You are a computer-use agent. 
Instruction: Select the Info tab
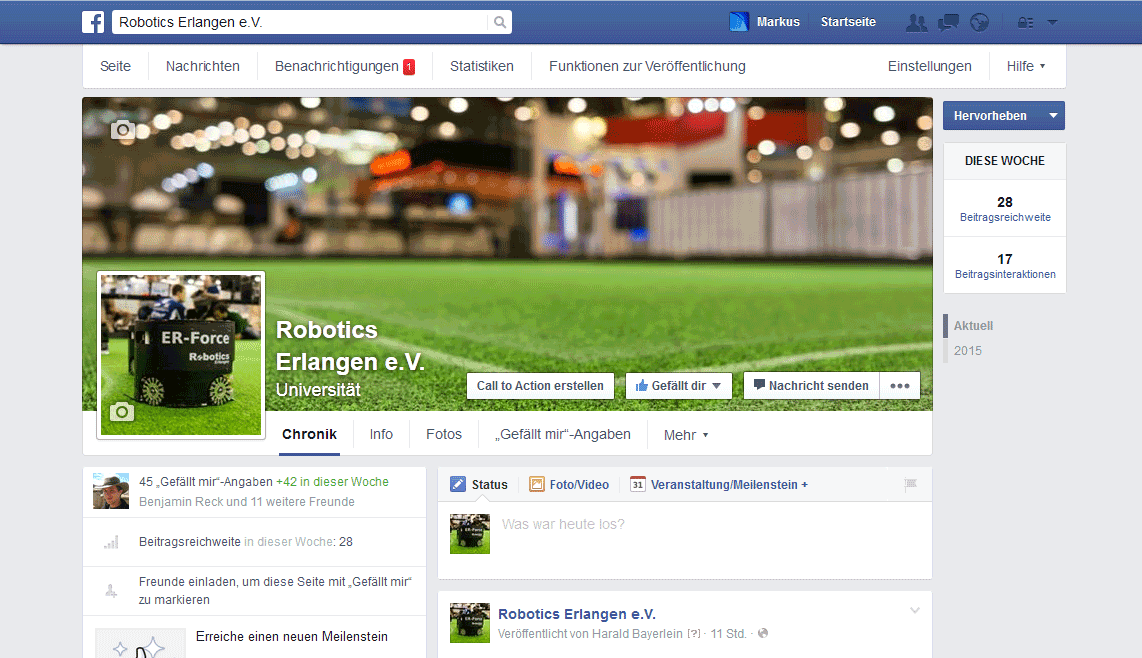381,434
